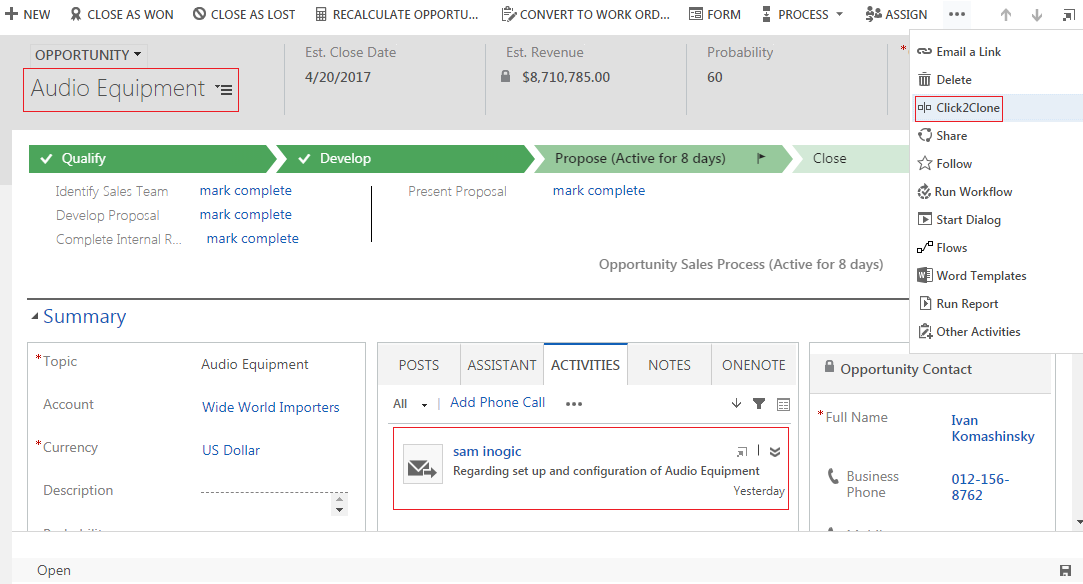1083x584 pixels.
Task: Assign the opportunity to someone
Action: click(x=896, y=14)
